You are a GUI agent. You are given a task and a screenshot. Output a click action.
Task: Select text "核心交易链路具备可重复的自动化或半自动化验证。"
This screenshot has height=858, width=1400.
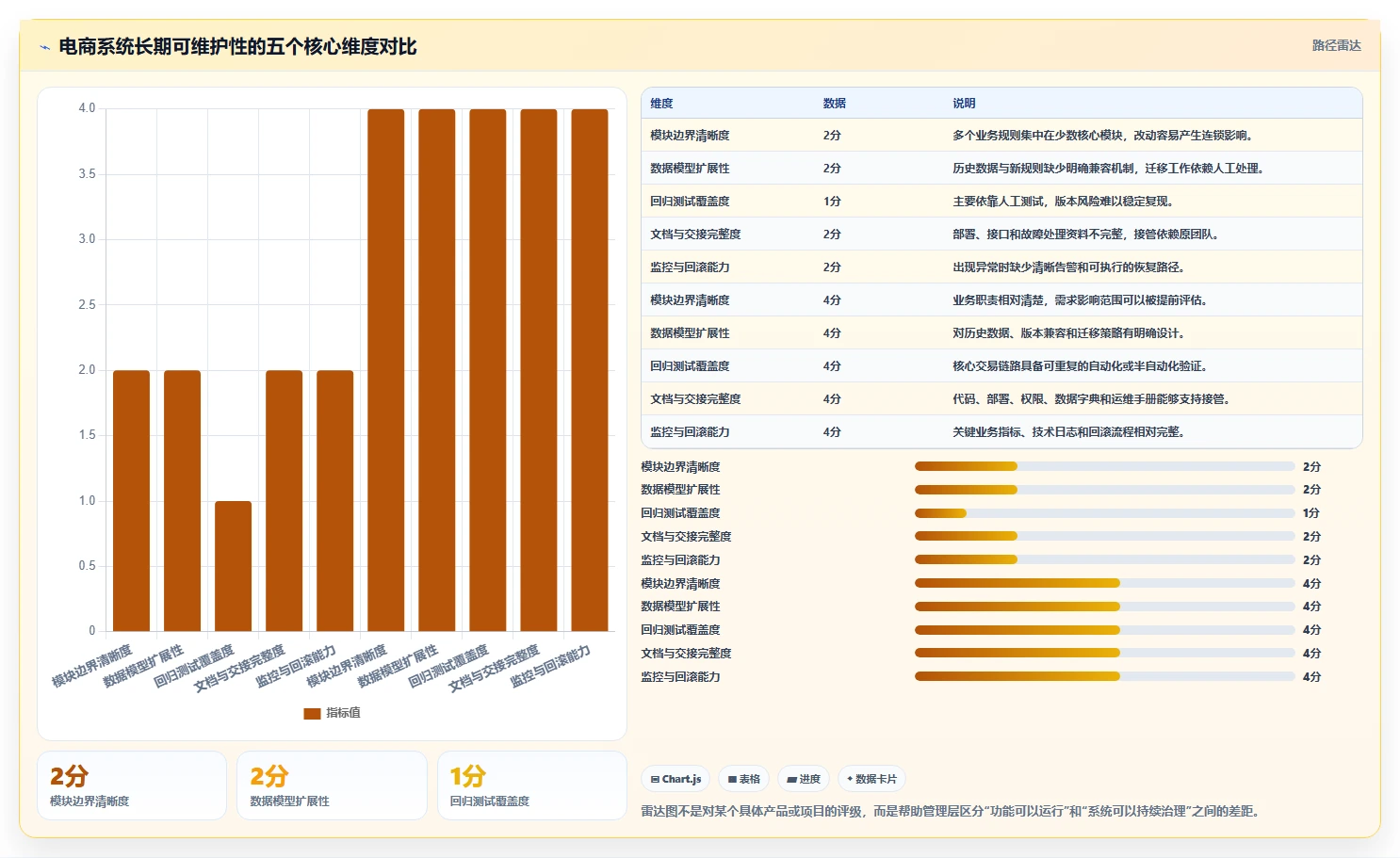(1080, 366)
